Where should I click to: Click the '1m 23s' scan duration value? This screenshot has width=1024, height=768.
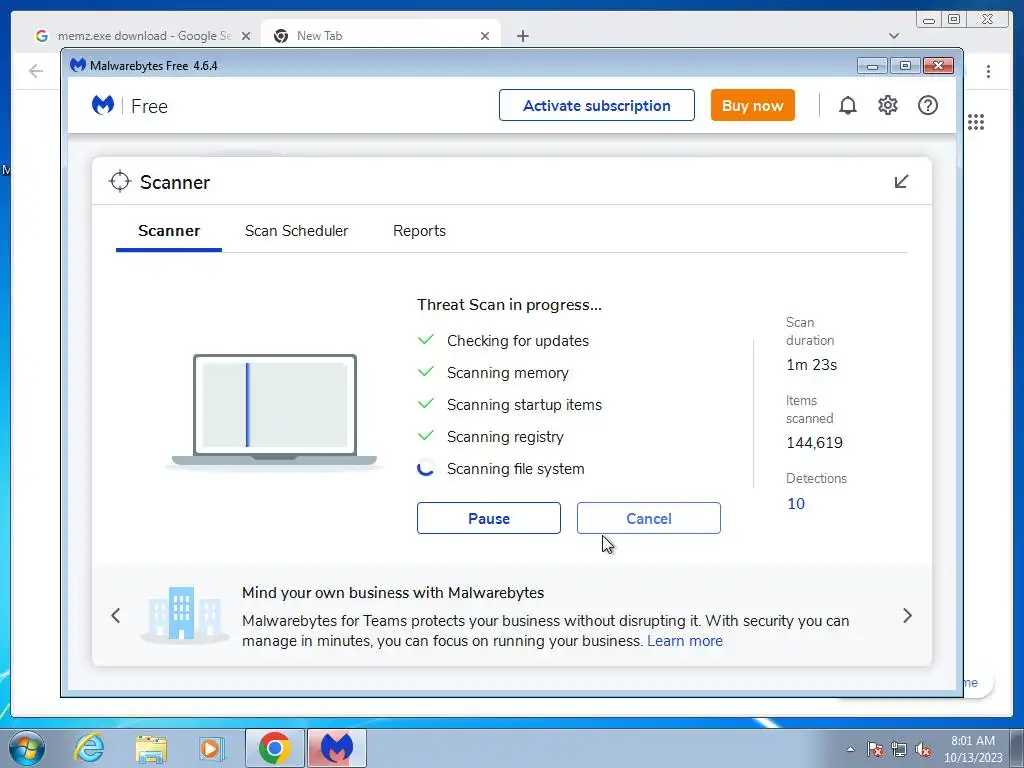pos(811,365)
